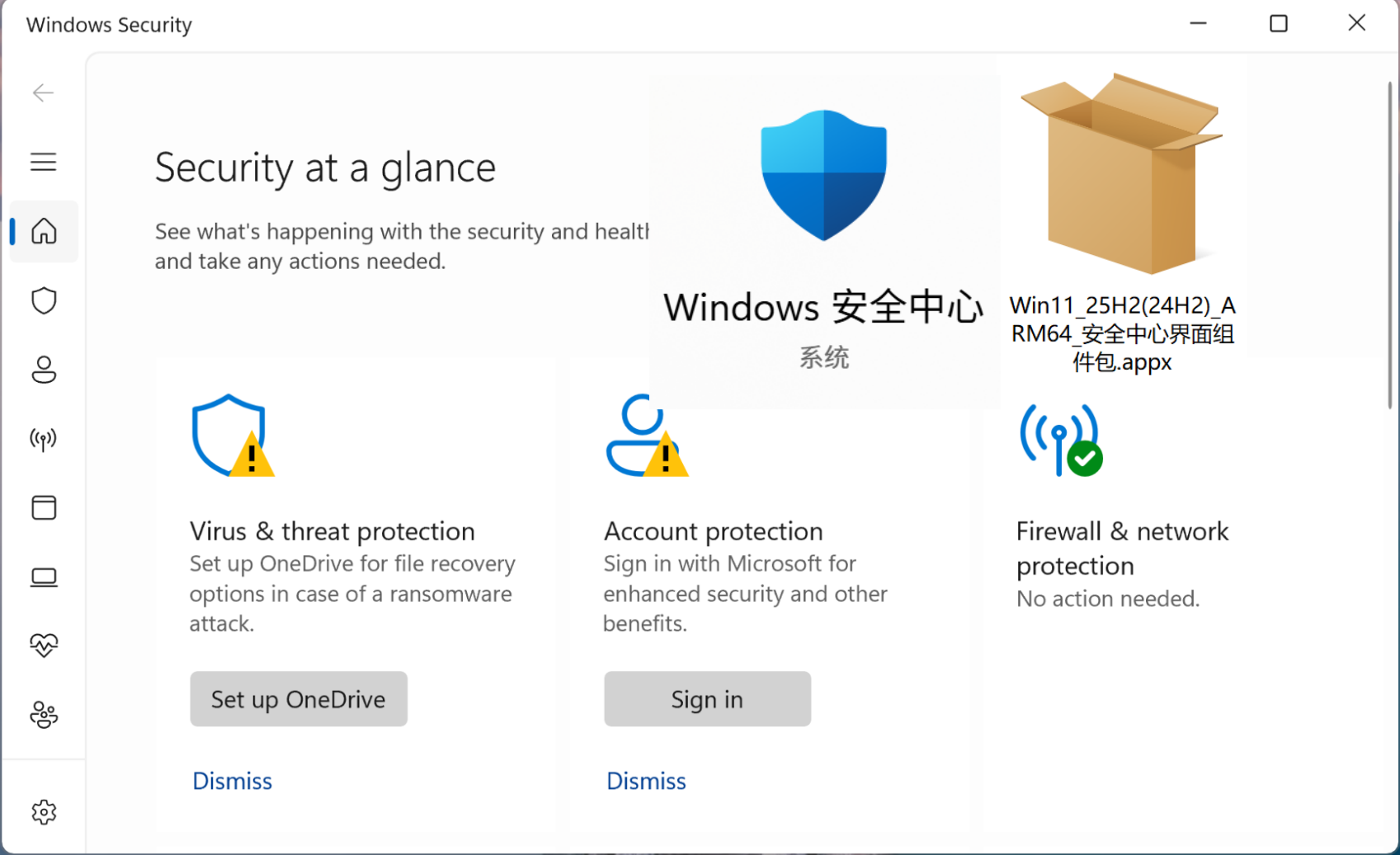Viewport: 1400px width, 855px height.
Task: Open the Firewall & network protection tile
Action: coord(1122,547)
